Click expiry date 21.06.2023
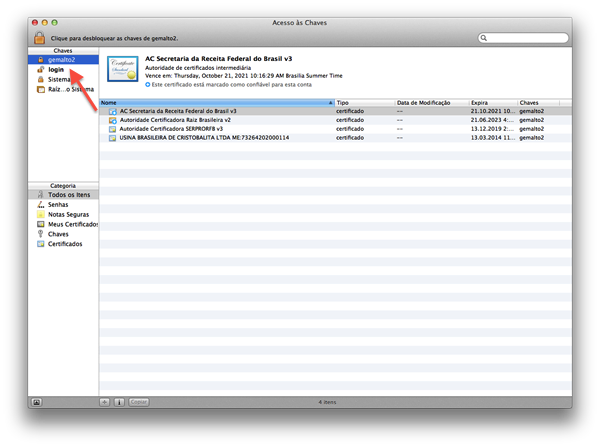 coord(492,120)
